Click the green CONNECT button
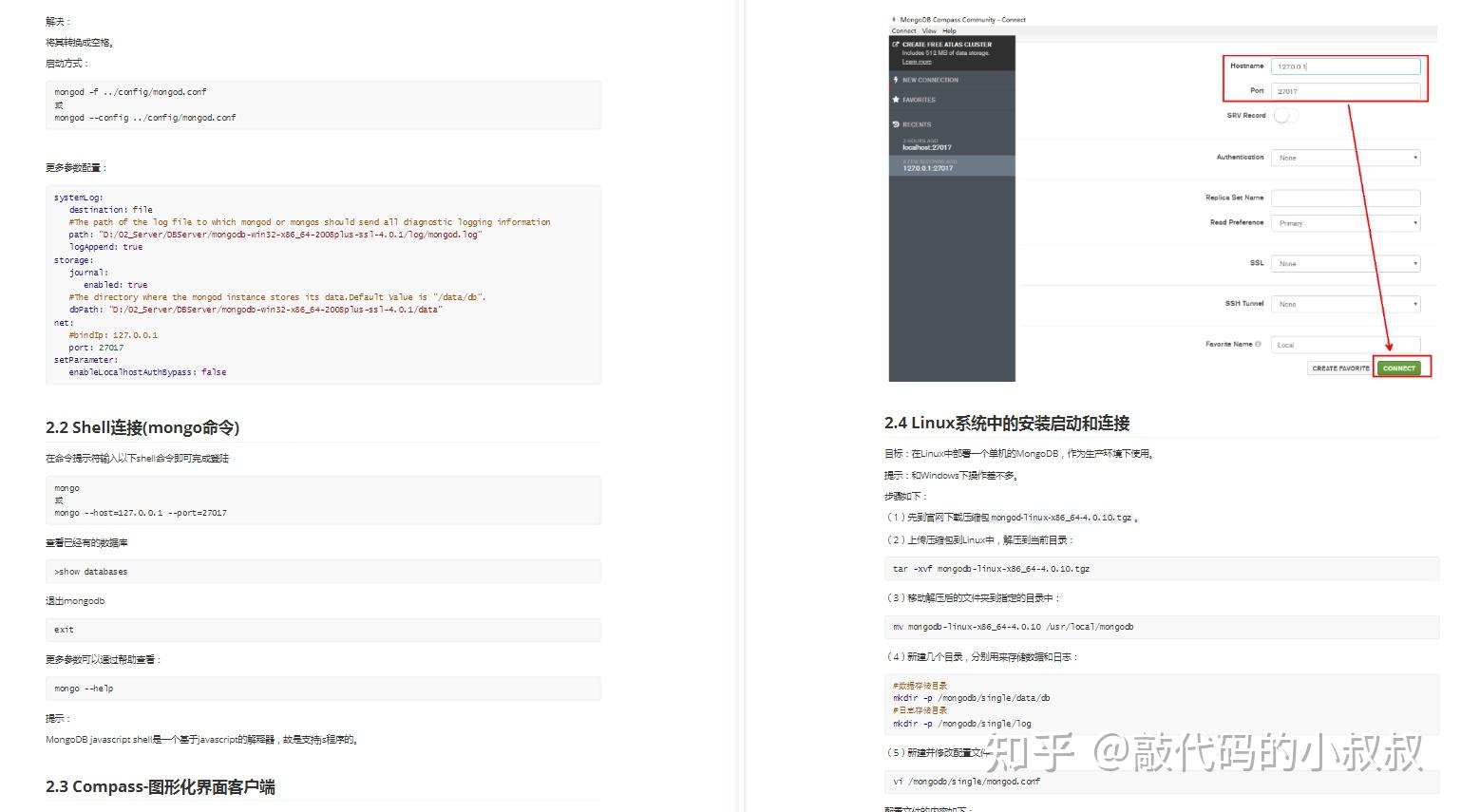This screenshot has height=812, width=1461. [1399, 368]
